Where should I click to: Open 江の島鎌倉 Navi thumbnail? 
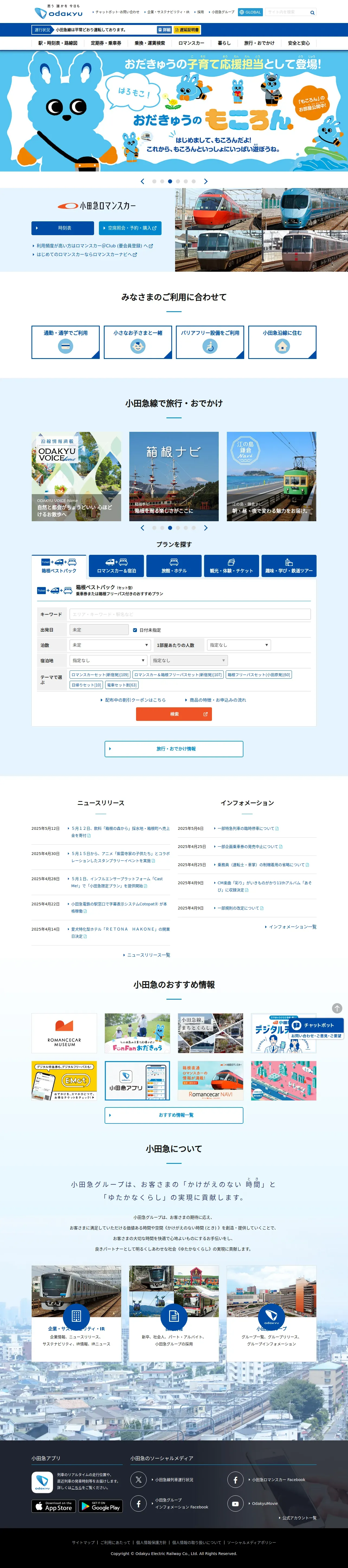[x=271, y=477]
